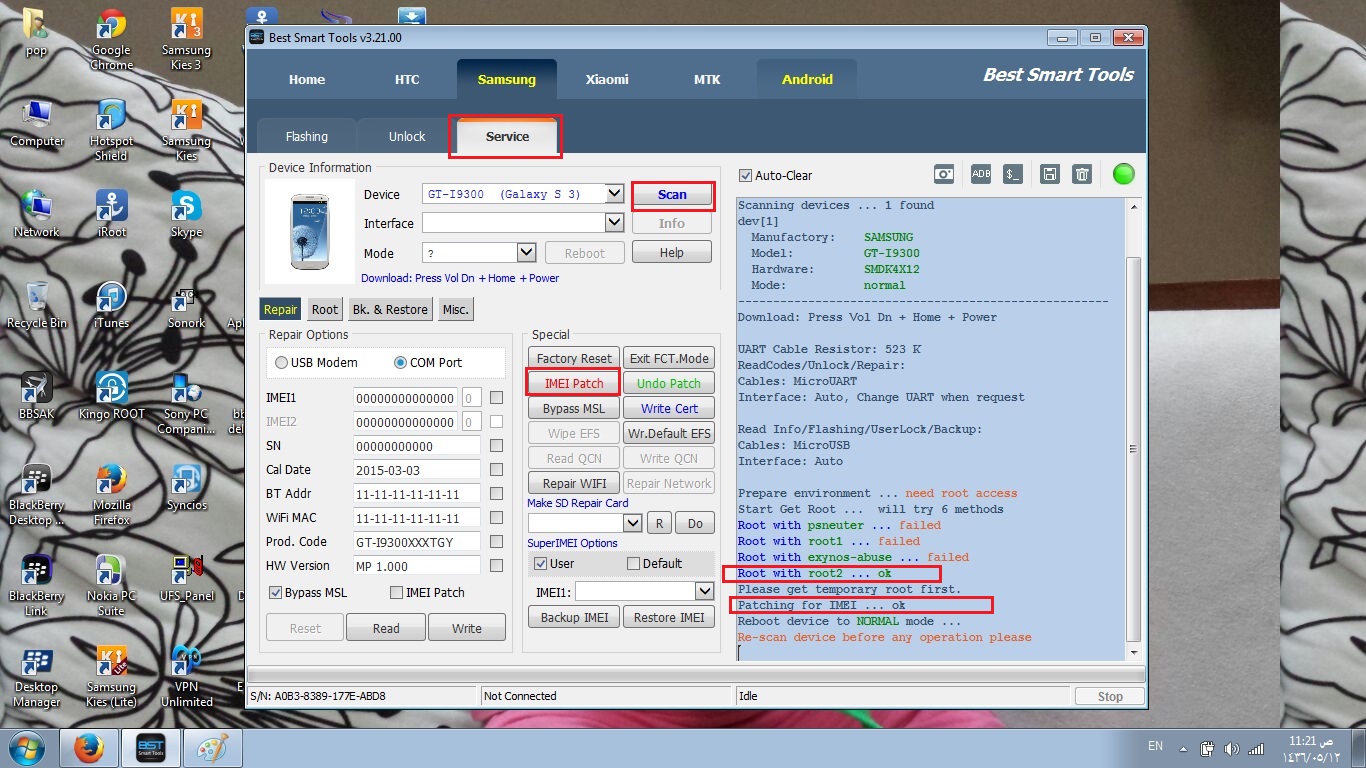Click the Prod. Code input field
Viewport: 1366px width, 768px height.
[x=417, y=542]
